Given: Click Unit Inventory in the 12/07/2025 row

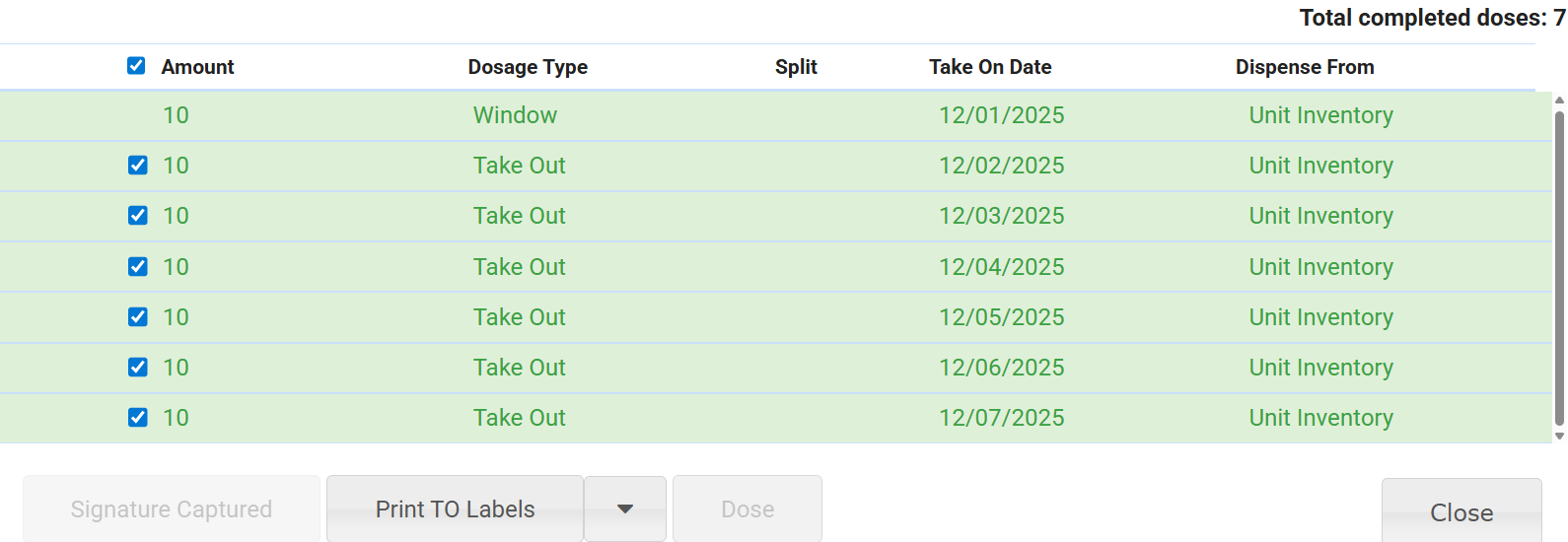Looking at the screenshot, I should pyautogui.click(x=1320, y=418).
